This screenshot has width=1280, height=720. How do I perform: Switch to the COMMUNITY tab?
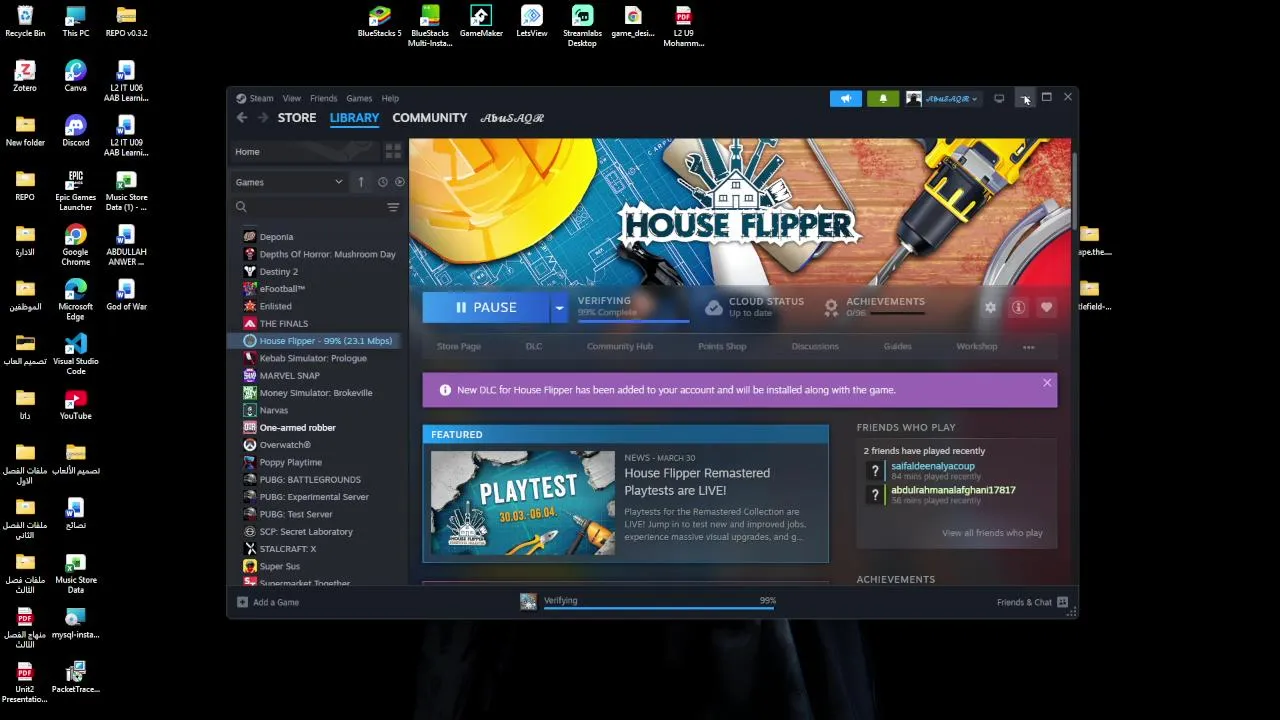click(x=430, y=118)
